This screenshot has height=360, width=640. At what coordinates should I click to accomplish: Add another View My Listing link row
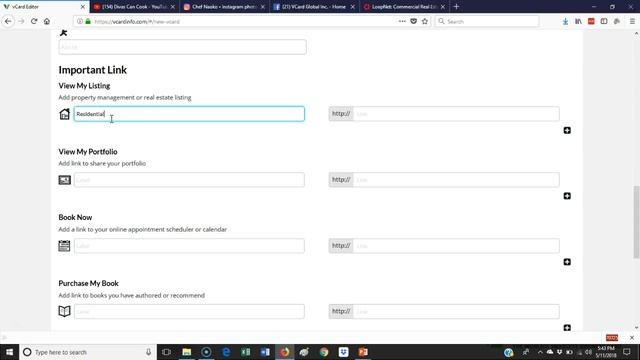click(567, 130)
